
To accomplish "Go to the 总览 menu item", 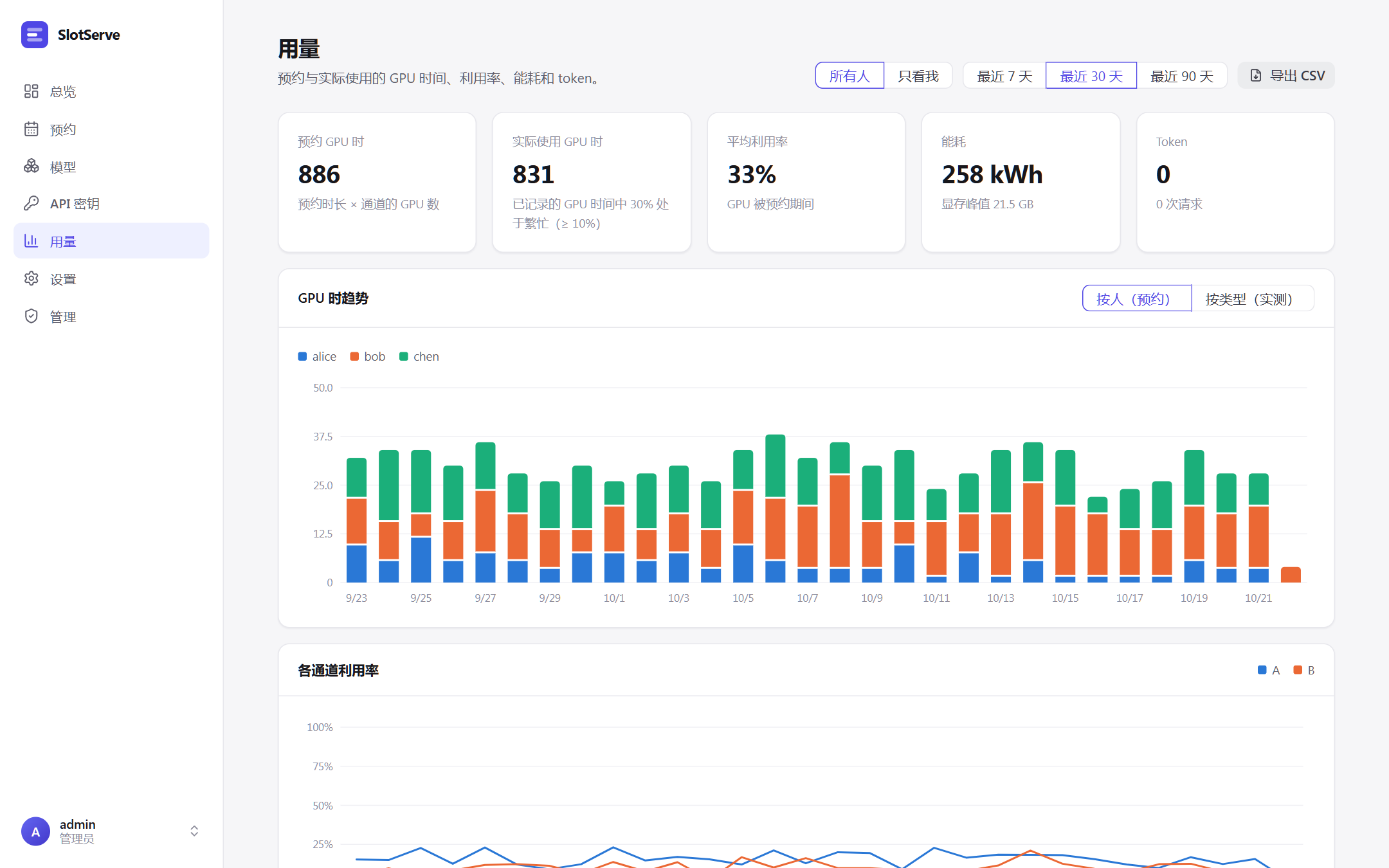I will click(x=111, y=91).
